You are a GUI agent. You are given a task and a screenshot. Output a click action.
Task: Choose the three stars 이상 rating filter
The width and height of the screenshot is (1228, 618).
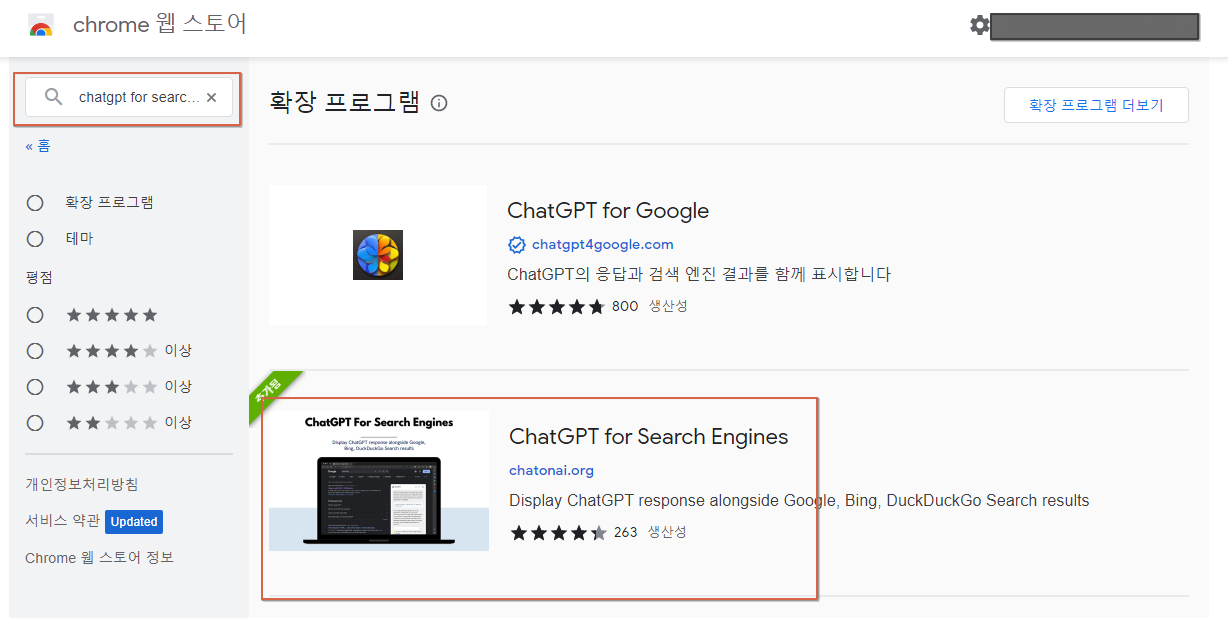[35, 387]
